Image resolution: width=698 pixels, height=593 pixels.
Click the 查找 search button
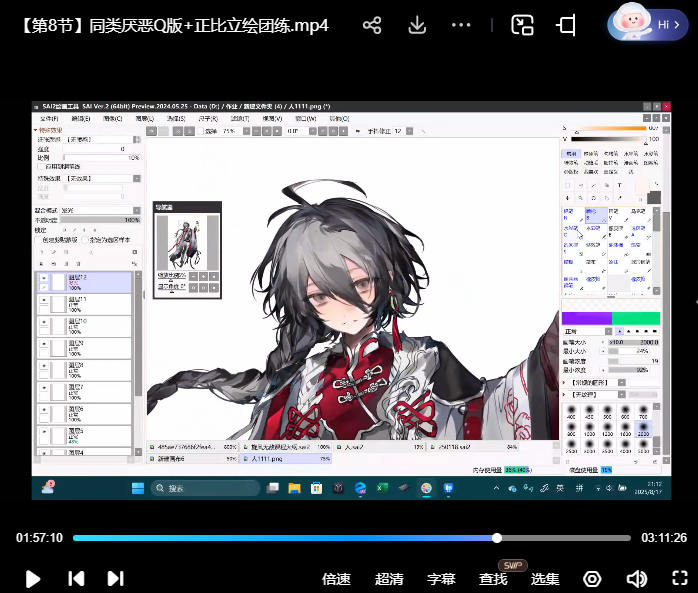pos(493,579)
